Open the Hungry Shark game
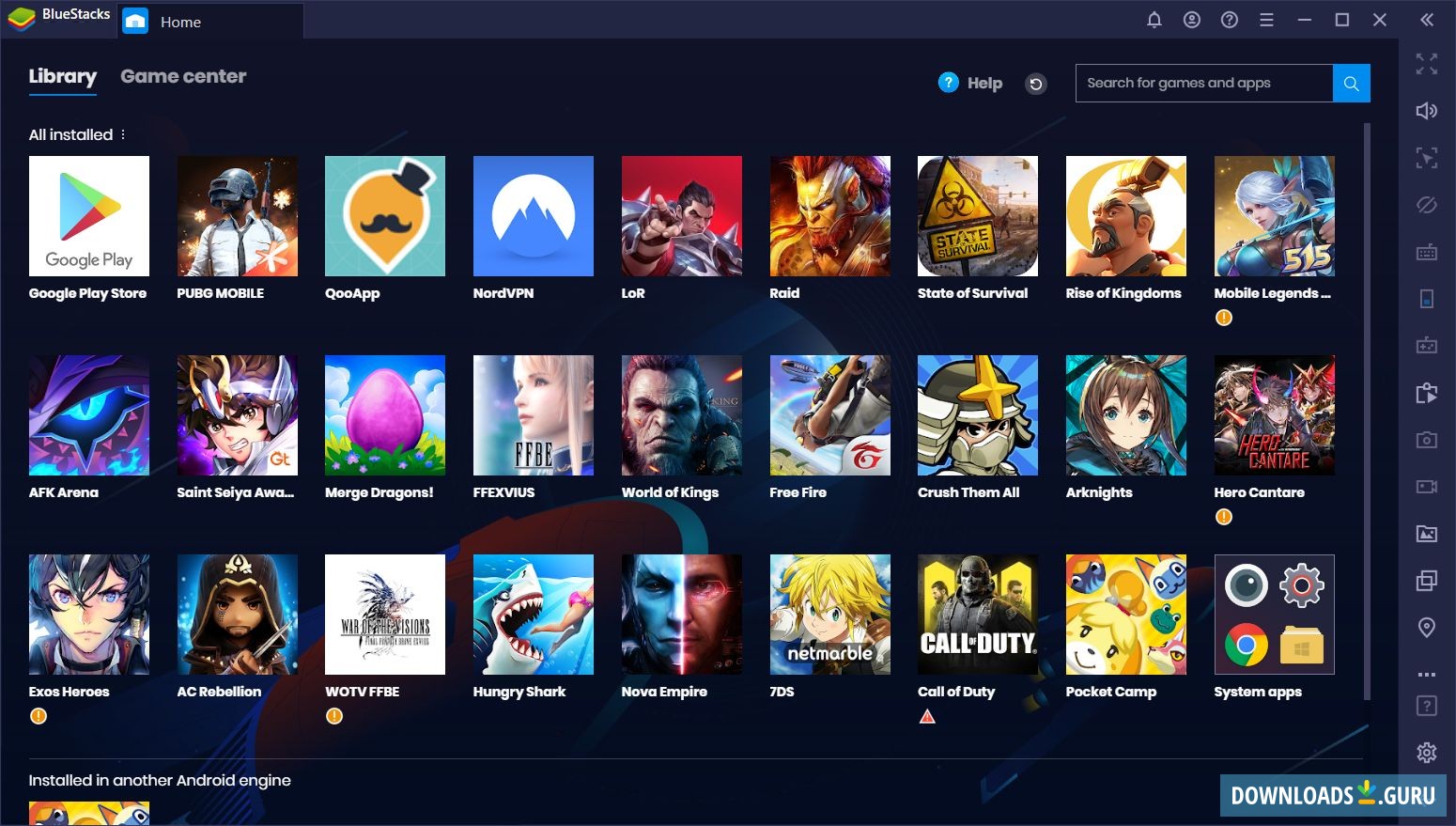The height and width of the screenshot is (826, 1456). pyautogui.click(x=534, y=615)
